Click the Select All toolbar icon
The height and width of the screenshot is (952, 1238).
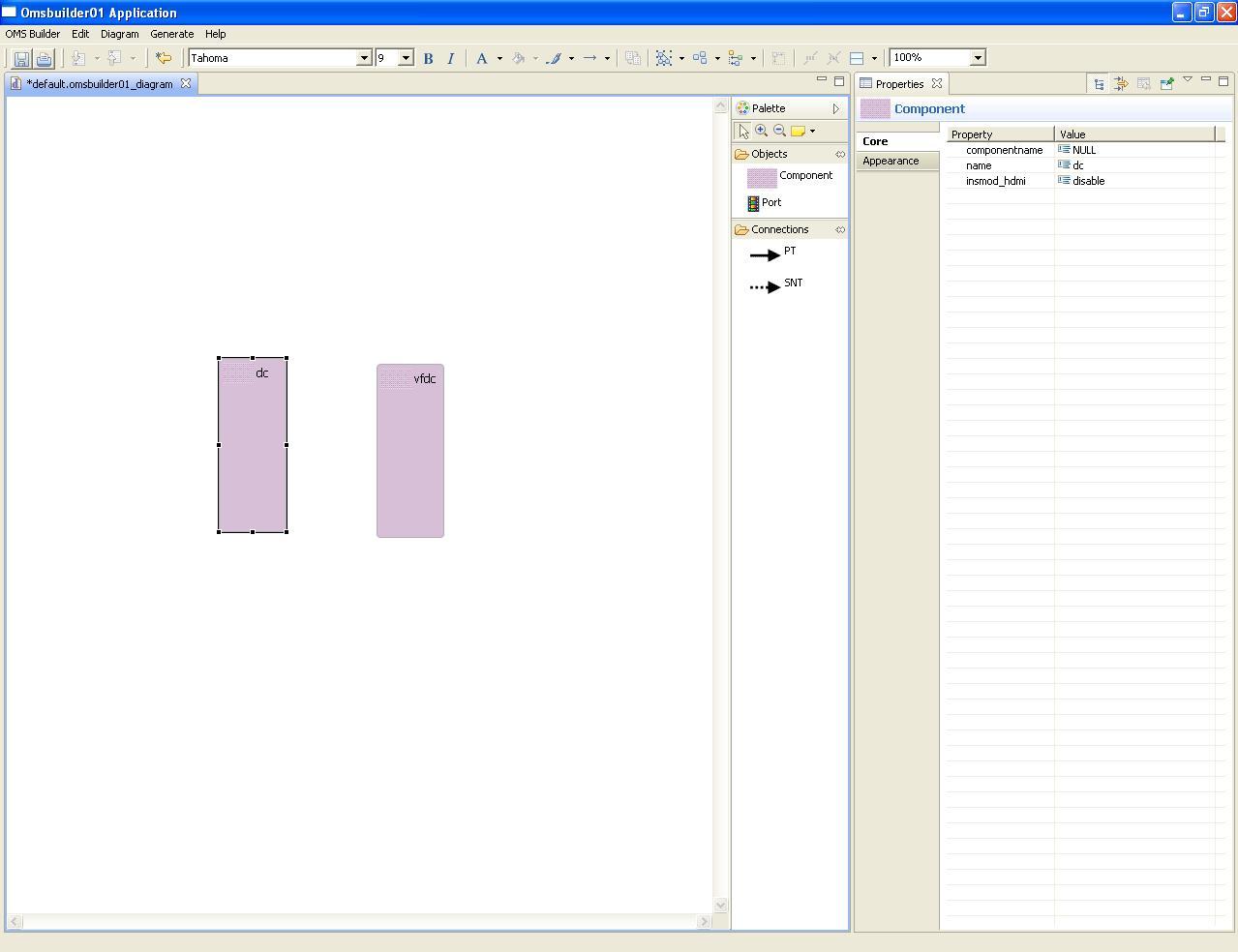[x=664, y=58]
